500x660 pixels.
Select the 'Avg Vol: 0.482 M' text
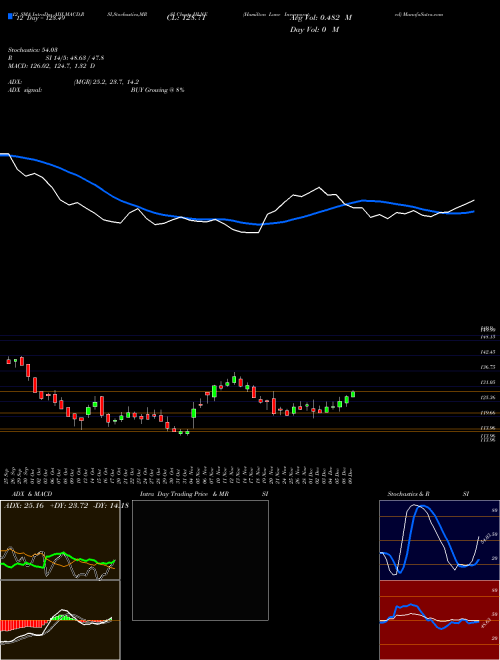(x=321, y=18)
